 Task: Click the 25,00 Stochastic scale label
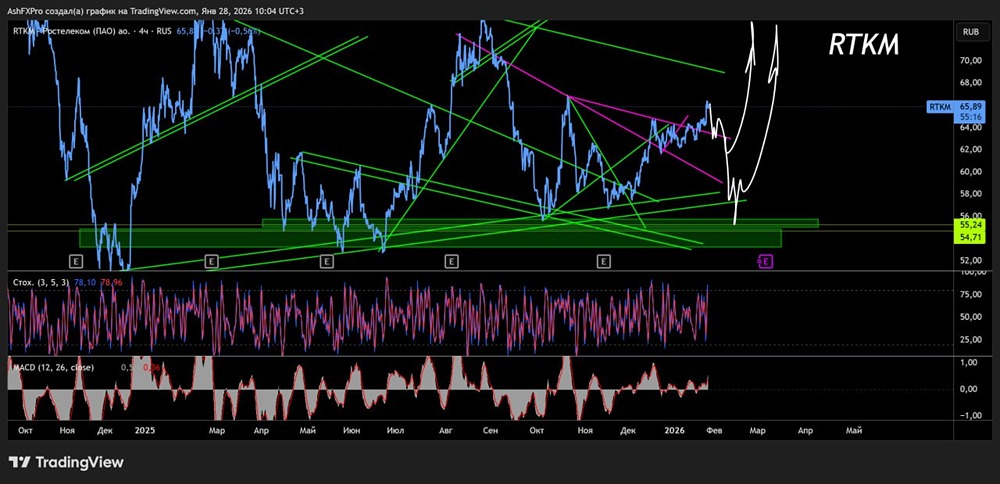[x=971, y=339]
